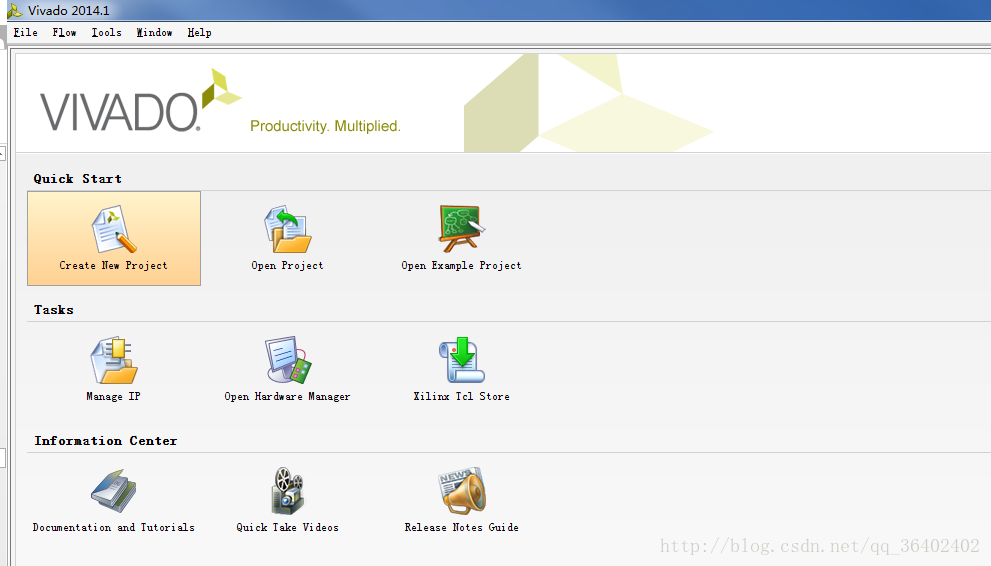Viewport: 991px width, 566px height.
Task: Open the Release Notes Guide megaphone icon
Action: (x=462, y=491)
